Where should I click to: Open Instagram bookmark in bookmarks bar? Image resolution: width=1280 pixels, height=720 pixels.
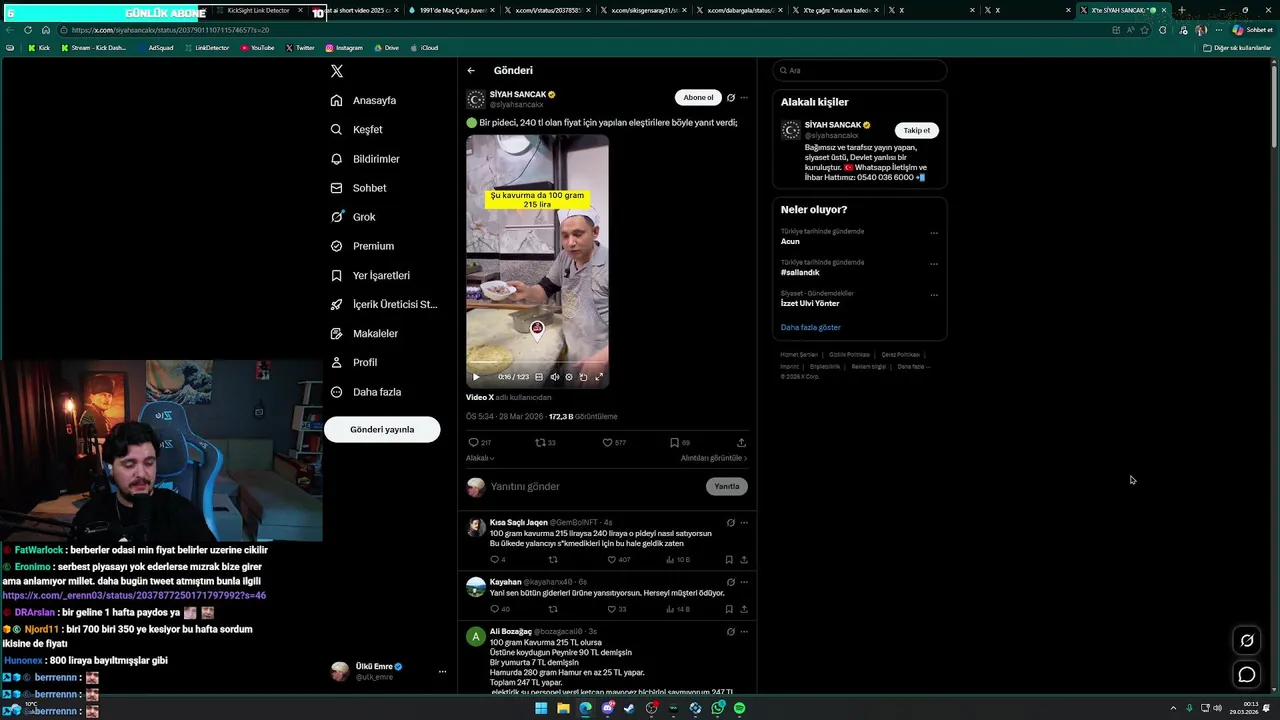[x=344, y=48]
